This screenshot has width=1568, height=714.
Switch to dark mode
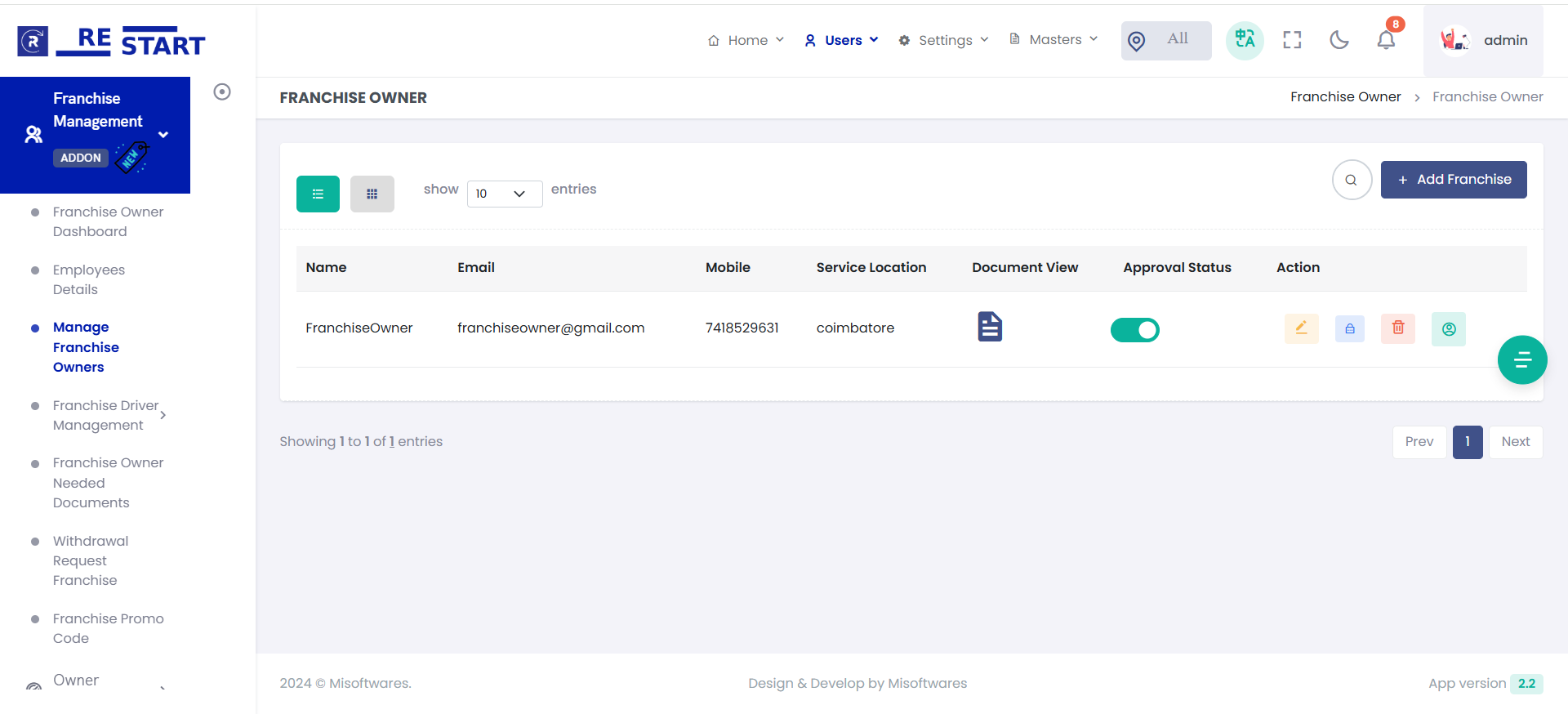(x=1339, y=40)
